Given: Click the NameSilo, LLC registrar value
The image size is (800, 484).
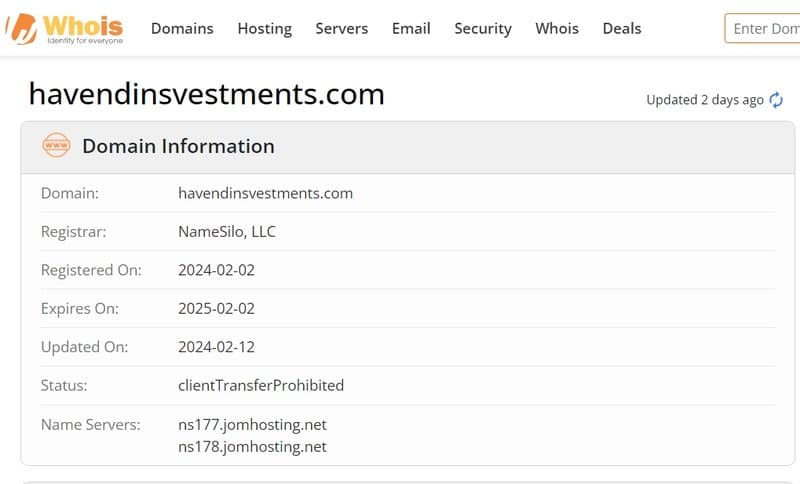Looking at the screenshot, I should 227,232.
